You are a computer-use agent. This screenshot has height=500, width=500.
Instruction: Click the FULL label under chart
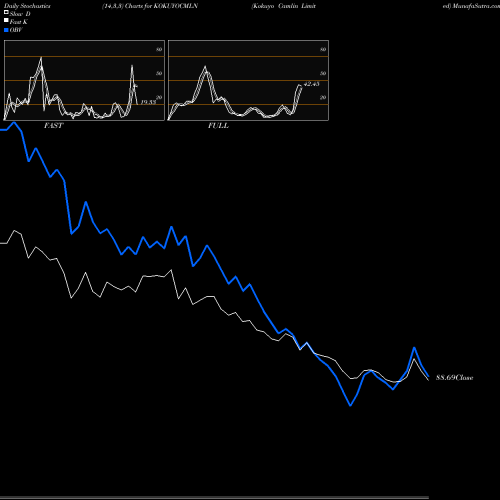218,126
